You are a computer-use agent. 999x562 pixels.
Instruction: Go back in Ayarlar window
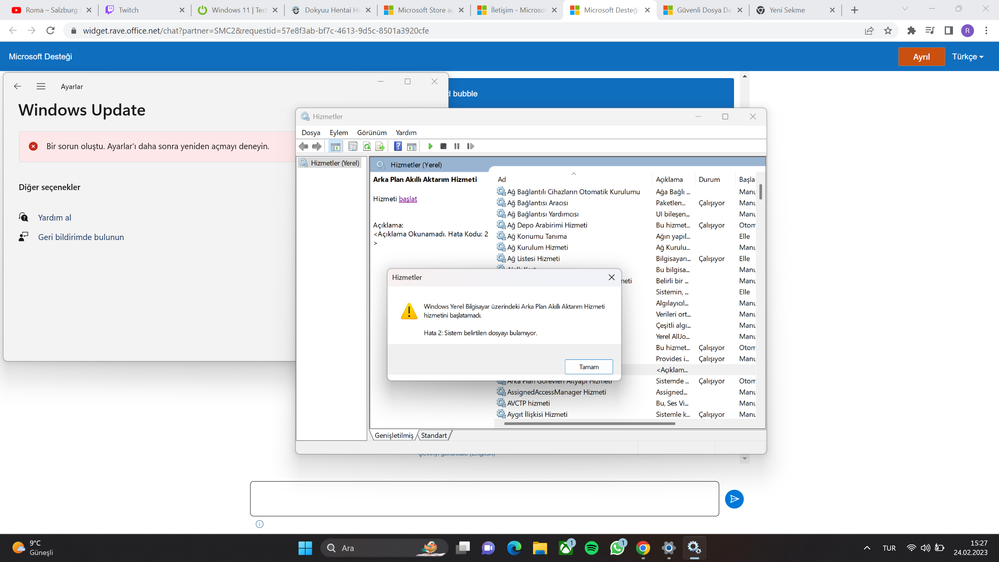coord(17,86)
